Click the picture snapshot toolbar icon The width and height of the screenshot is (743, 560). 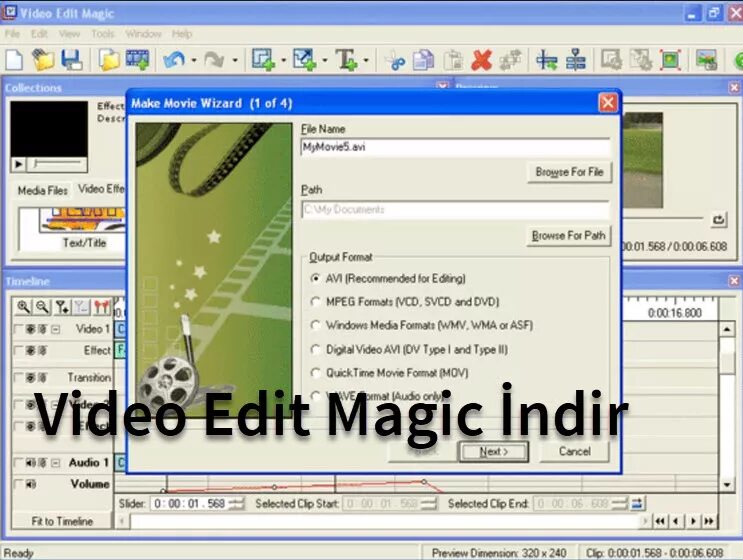click(707, 60)
